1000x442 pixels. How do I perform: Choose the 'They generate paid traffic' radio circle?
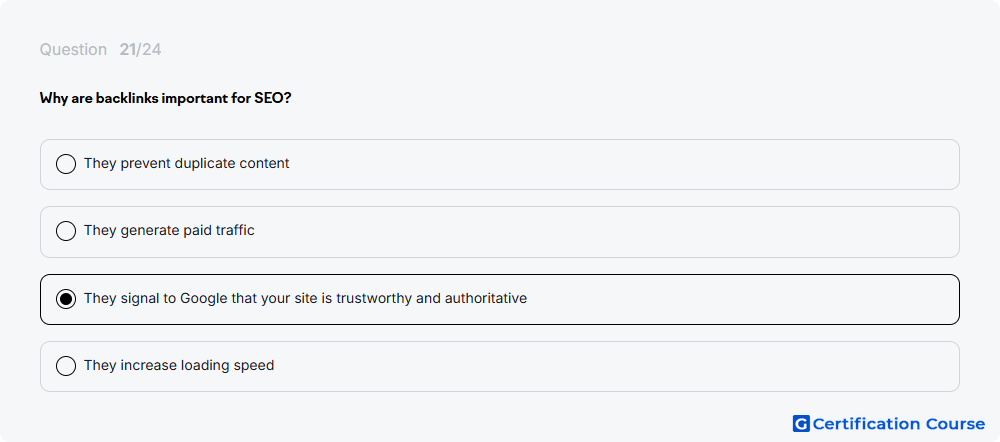tap(66, 231)
